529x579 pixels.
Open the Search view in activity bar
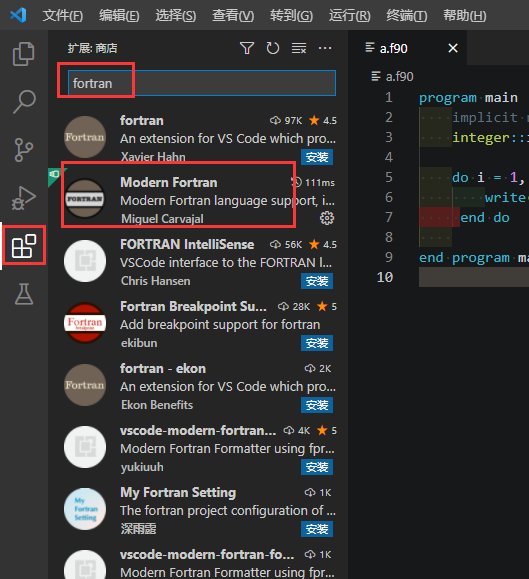click(24, 102)
